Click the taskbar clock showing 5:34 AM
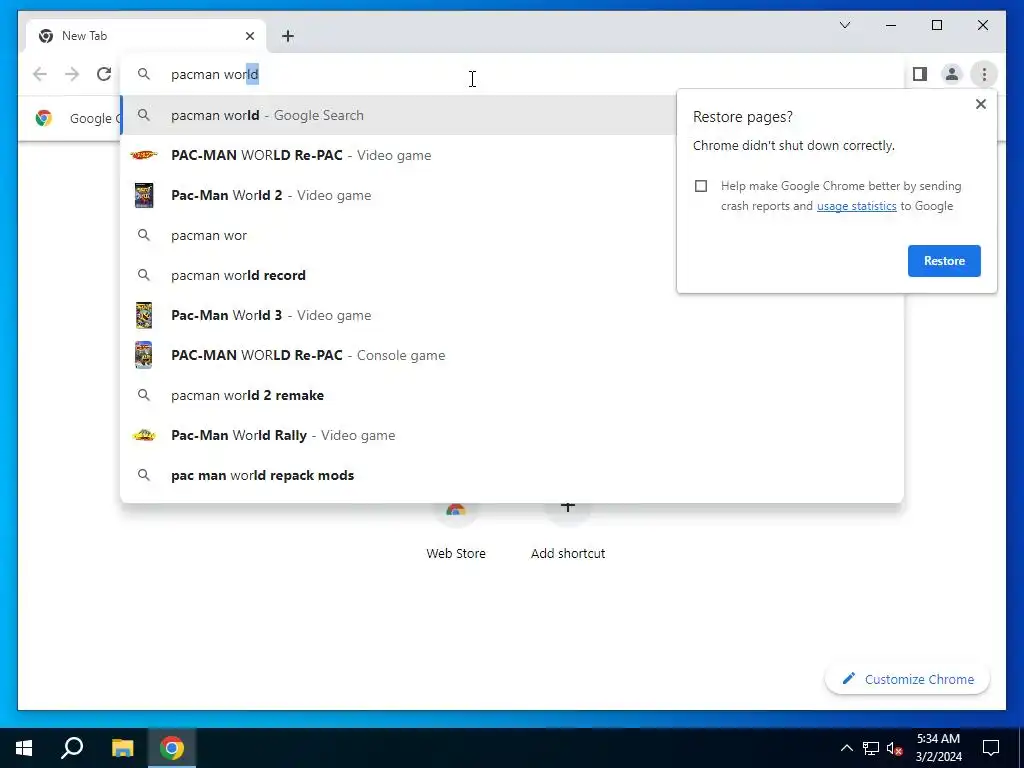This screenshot has height=768, width=1024. (938, 748)
